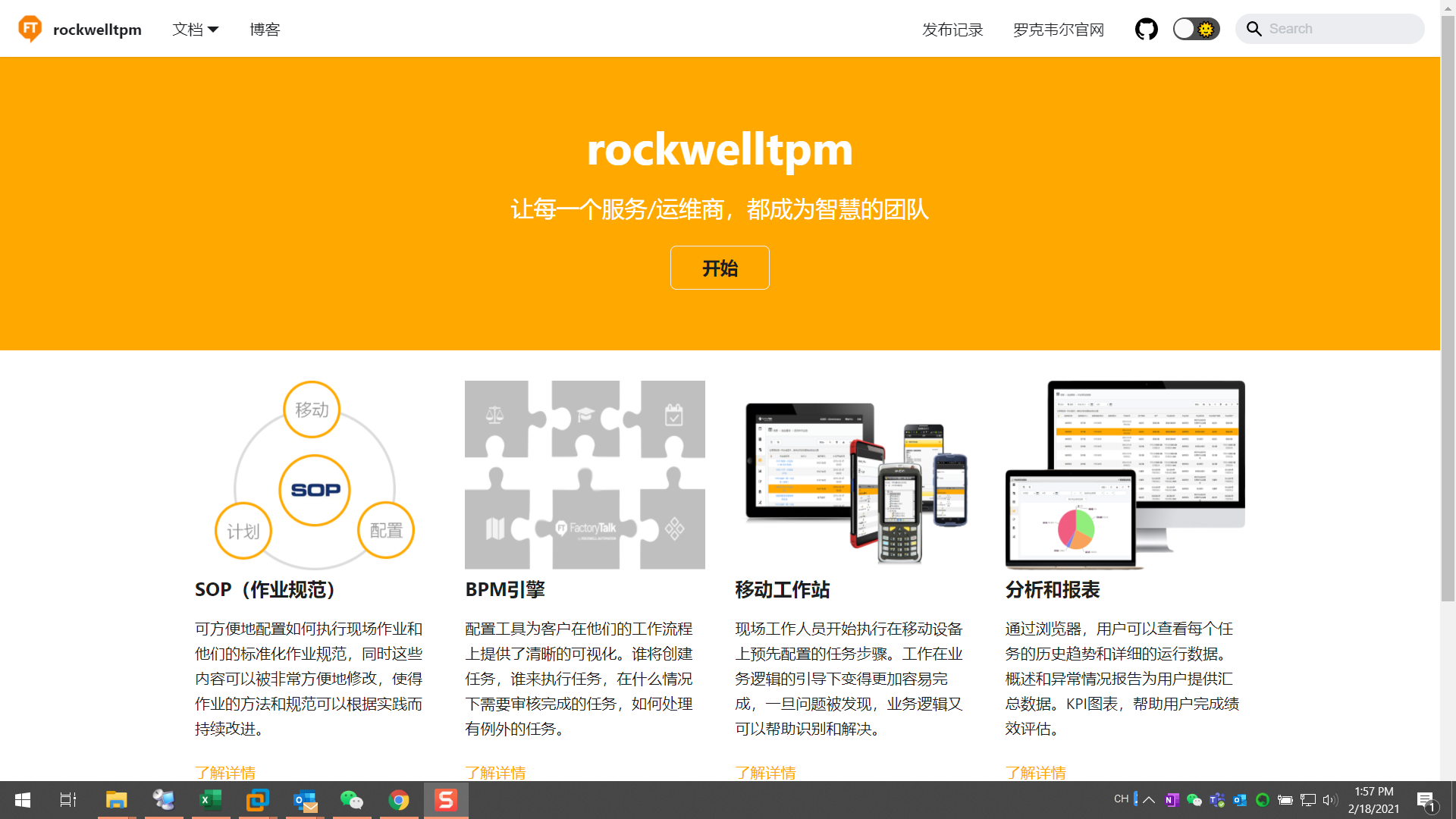The height and width of the screenshot is (819, 1456).
Task: Open Excel from the taskbar
Action: click(x=211, y=800)
